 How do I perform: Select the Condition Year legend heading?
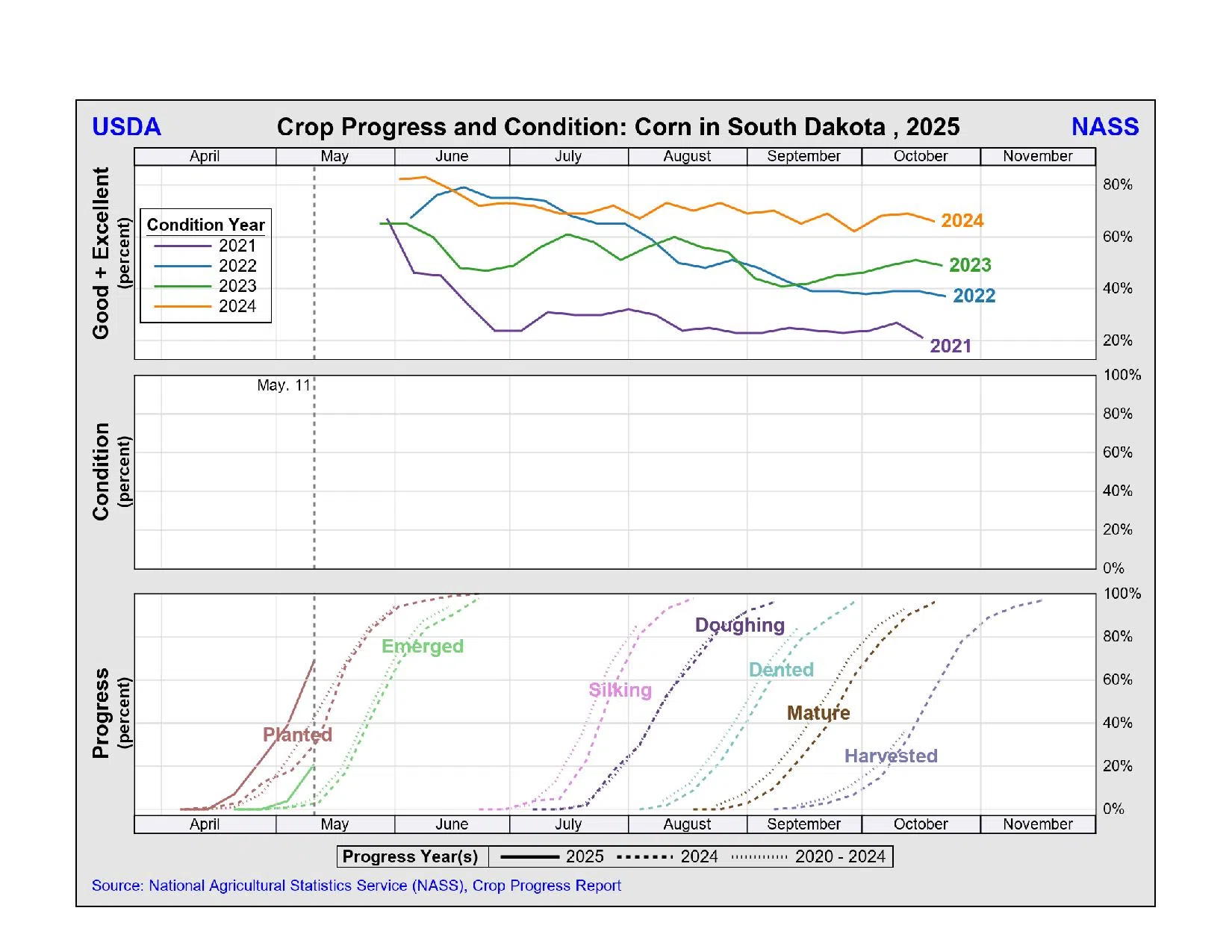pos(205,225)
